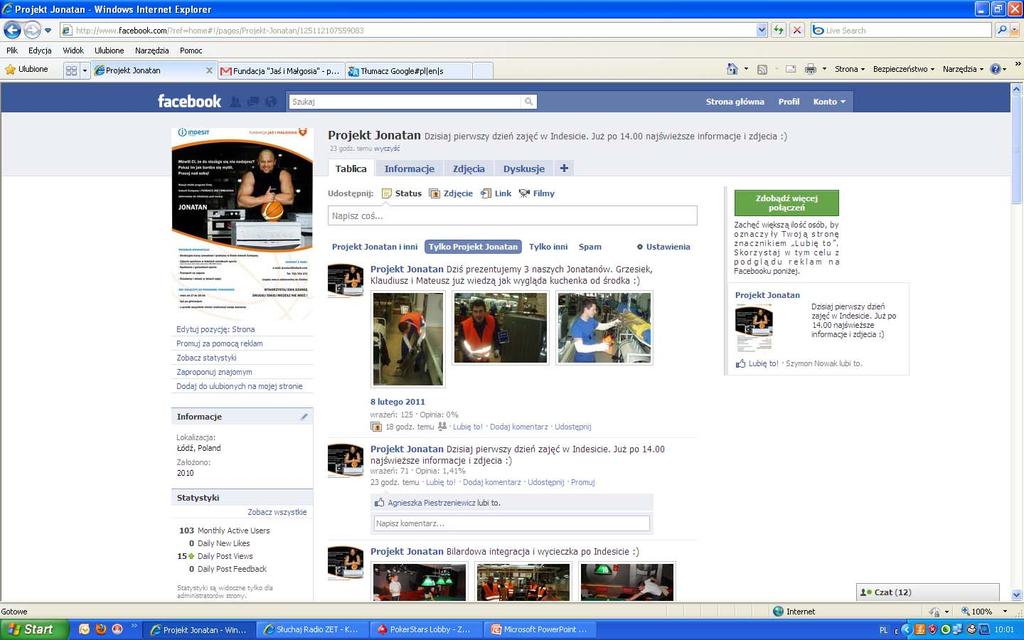
Task: Open photo of man in orange vest
Action: coord(500,328)
